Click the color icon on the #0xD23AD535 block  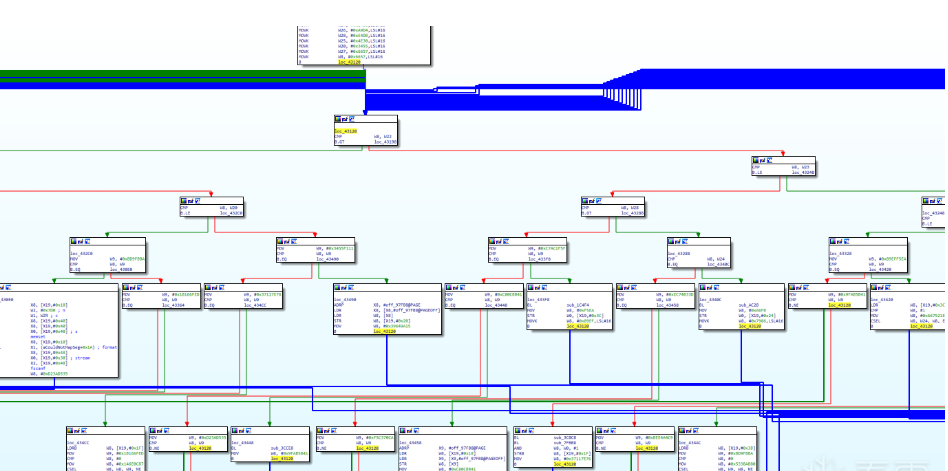152,430
